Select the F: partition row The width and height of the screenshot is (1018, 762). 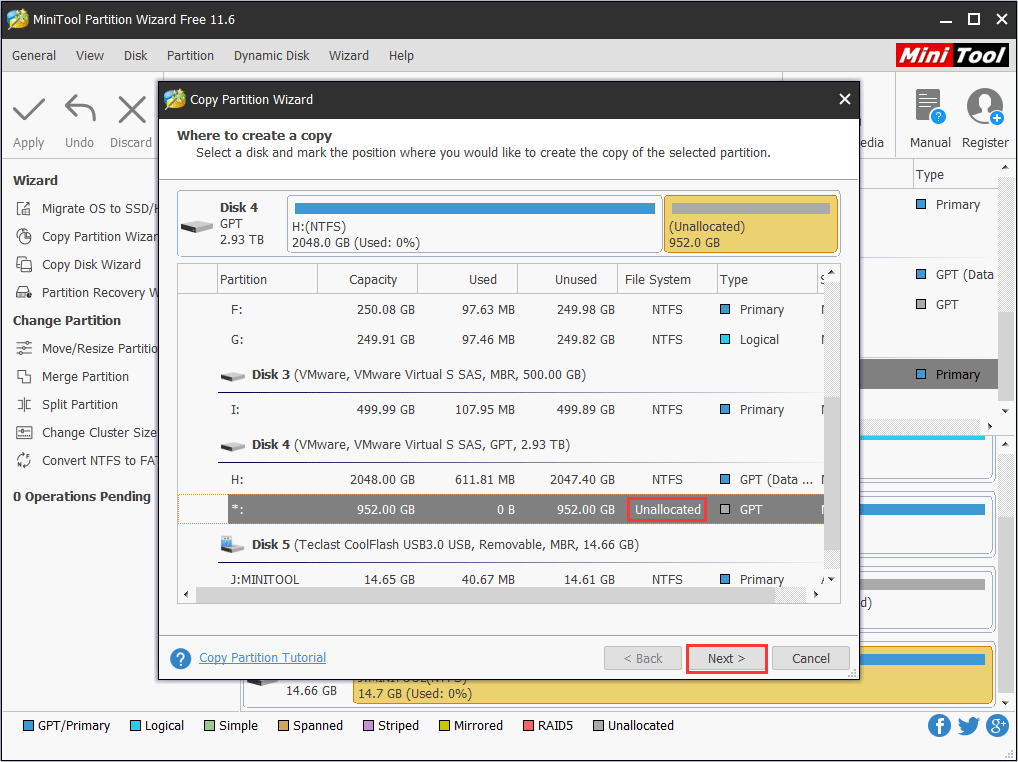coord(501,310)
